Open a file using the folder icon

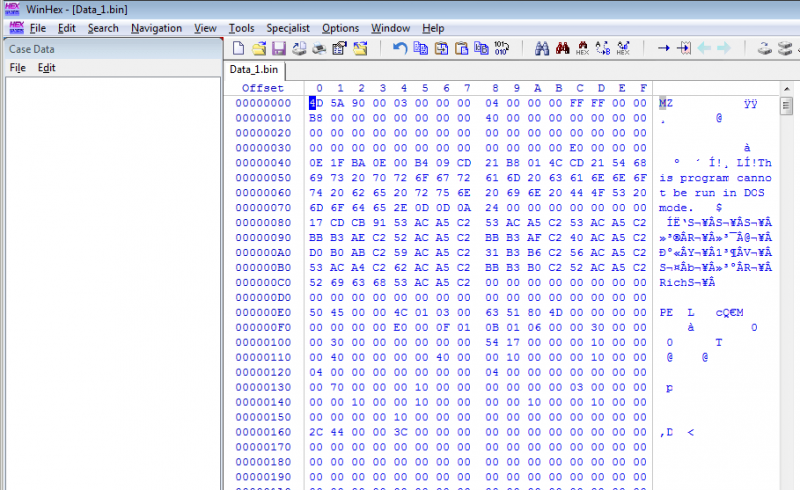coord(259,48)
